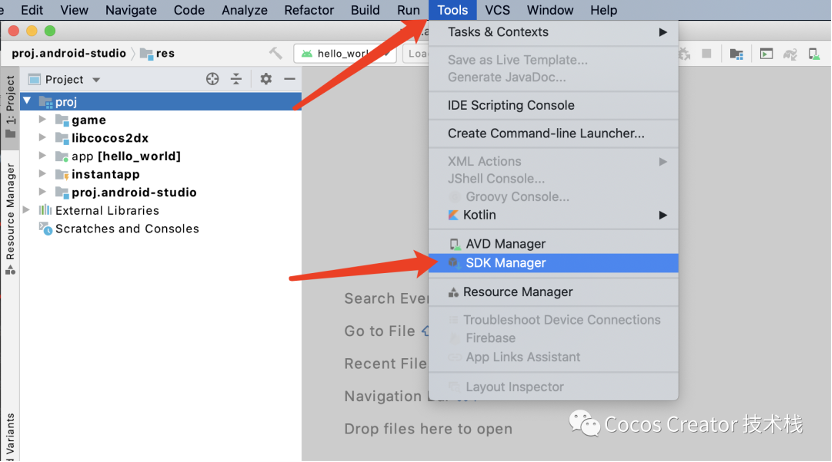Click IDE Scripting Console item
832x462 pixels.
point(510,105)
